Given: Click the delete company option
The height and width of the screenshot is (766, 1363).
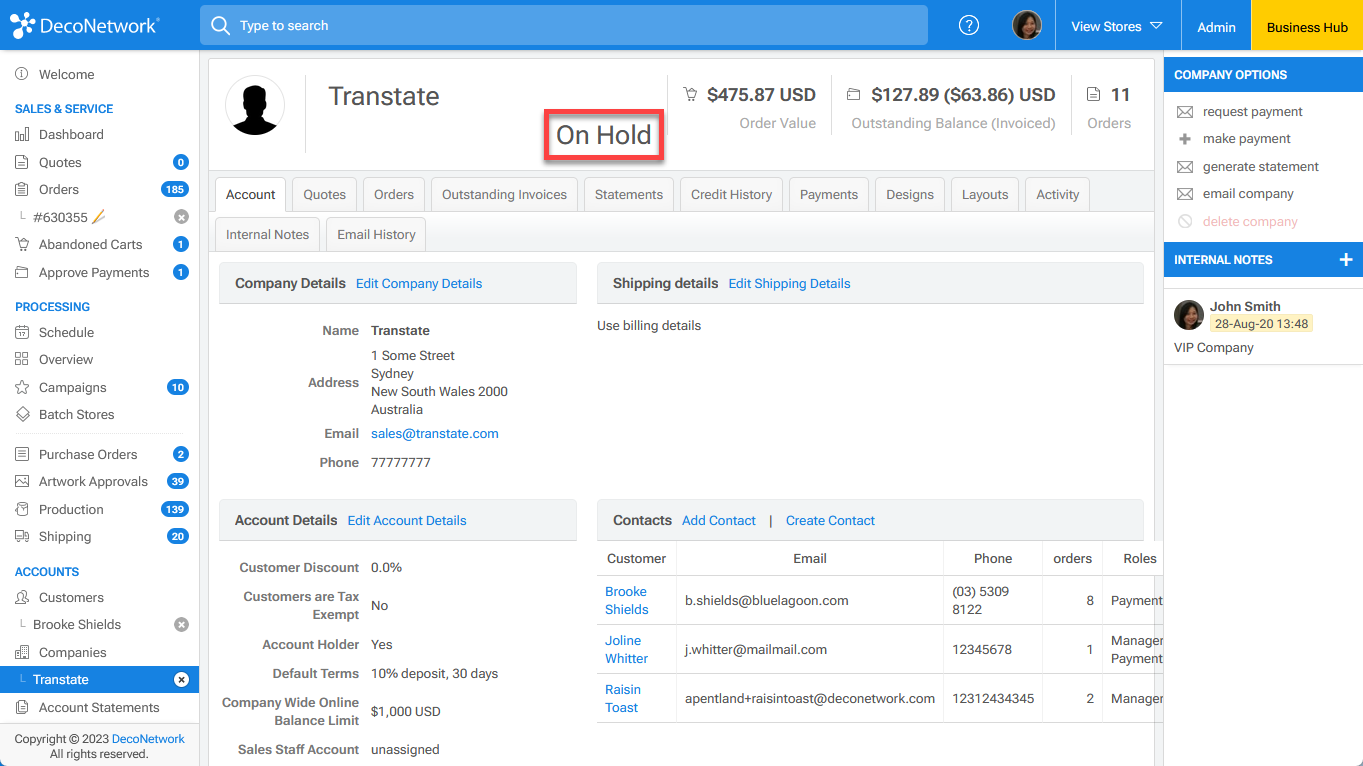Looking at the screenshot, I should click(x=1250, y=222).
